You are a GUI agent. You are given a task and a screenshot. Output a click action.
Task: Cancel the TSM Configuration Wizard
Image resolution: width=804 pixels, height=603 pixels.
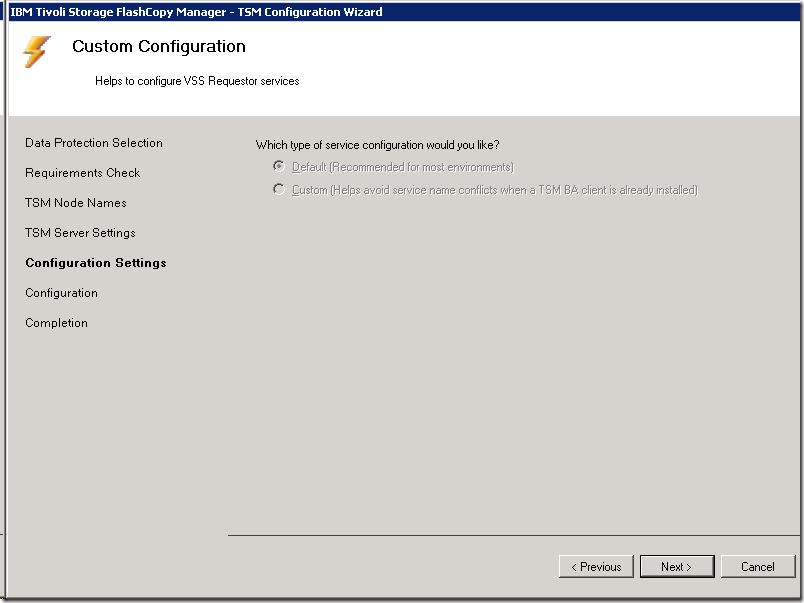tap(757, 567)
